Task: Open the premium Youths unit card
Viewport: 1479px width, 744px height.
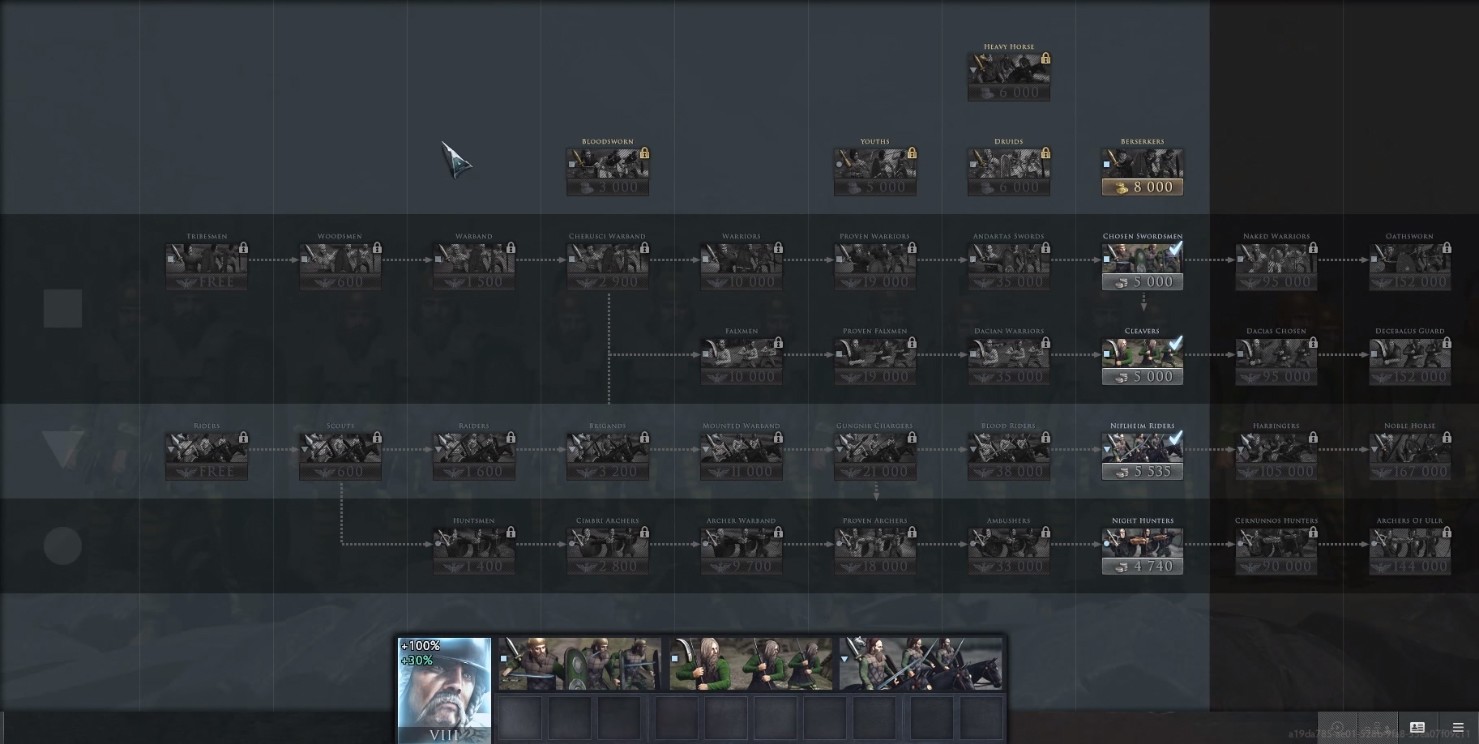Action: [875, 172]
